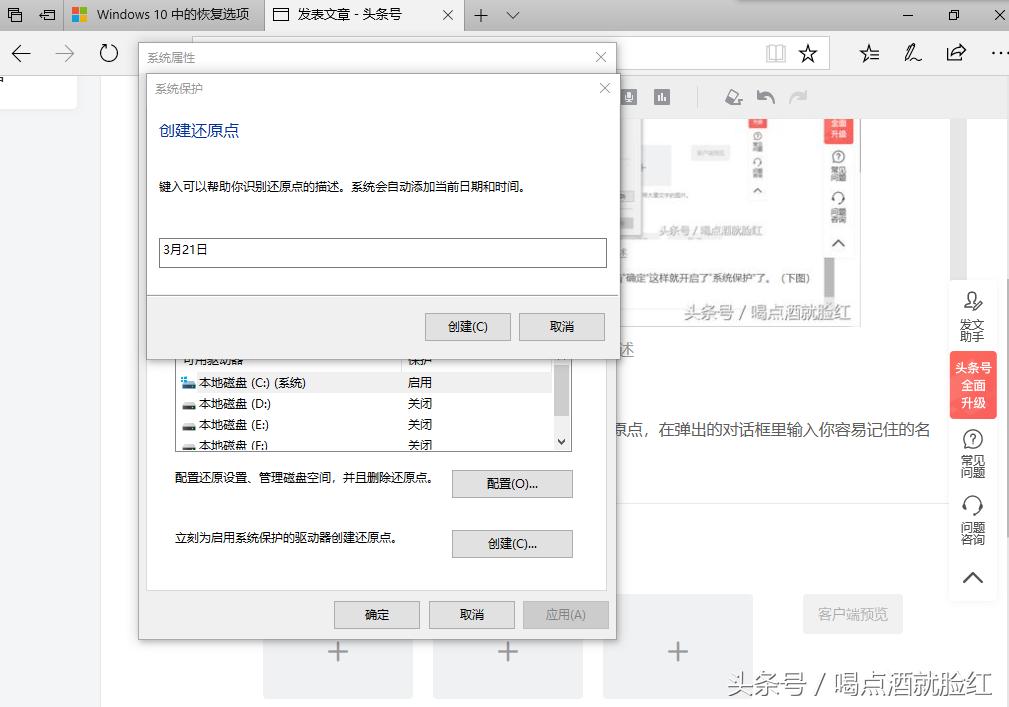Undo the last edit with the undo arrow icon

point(765,96)
